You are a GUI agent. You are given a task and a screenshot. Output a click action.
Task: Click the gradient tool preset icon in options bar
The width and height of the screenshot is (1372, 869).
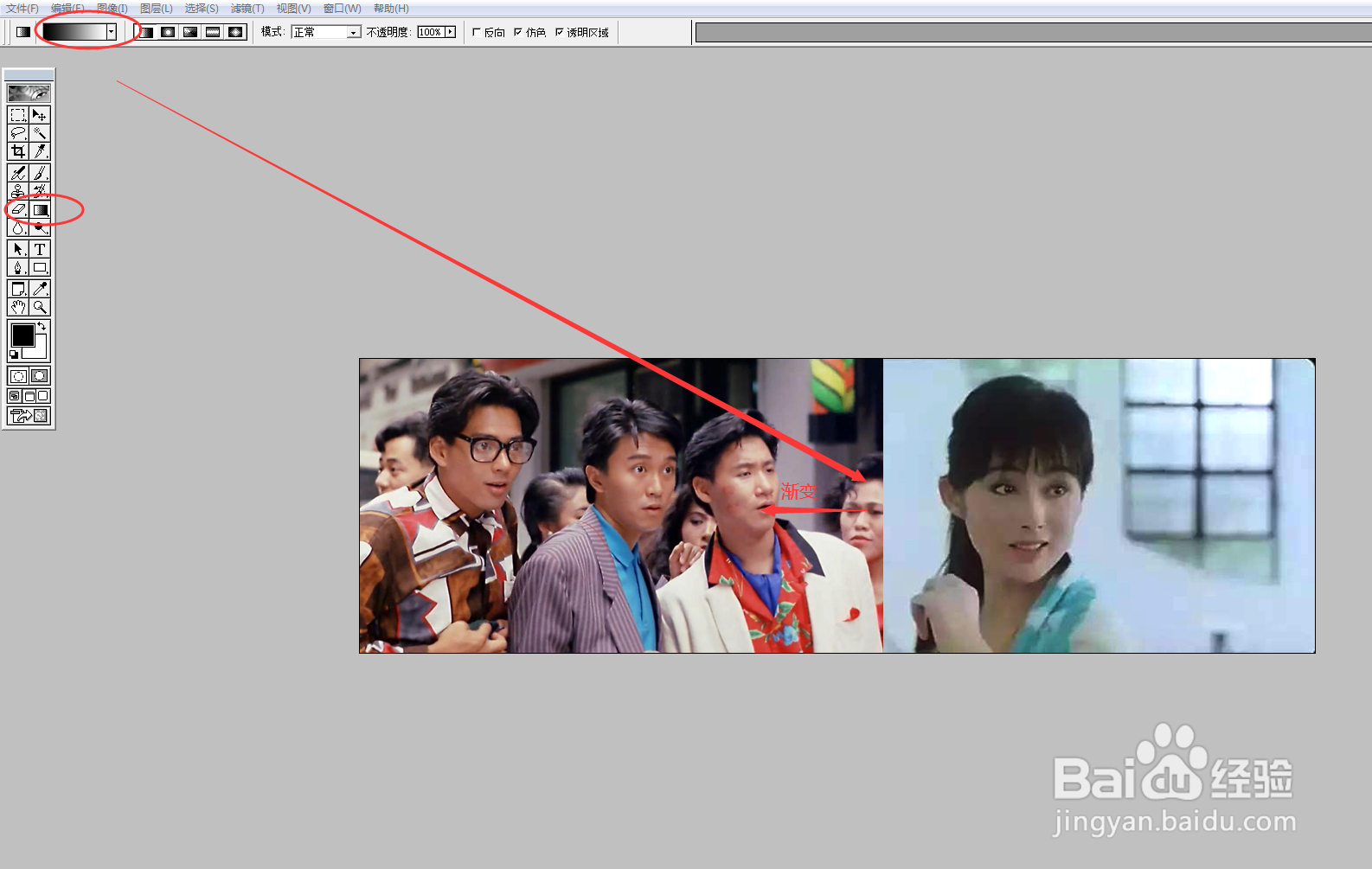coord(23,32)
